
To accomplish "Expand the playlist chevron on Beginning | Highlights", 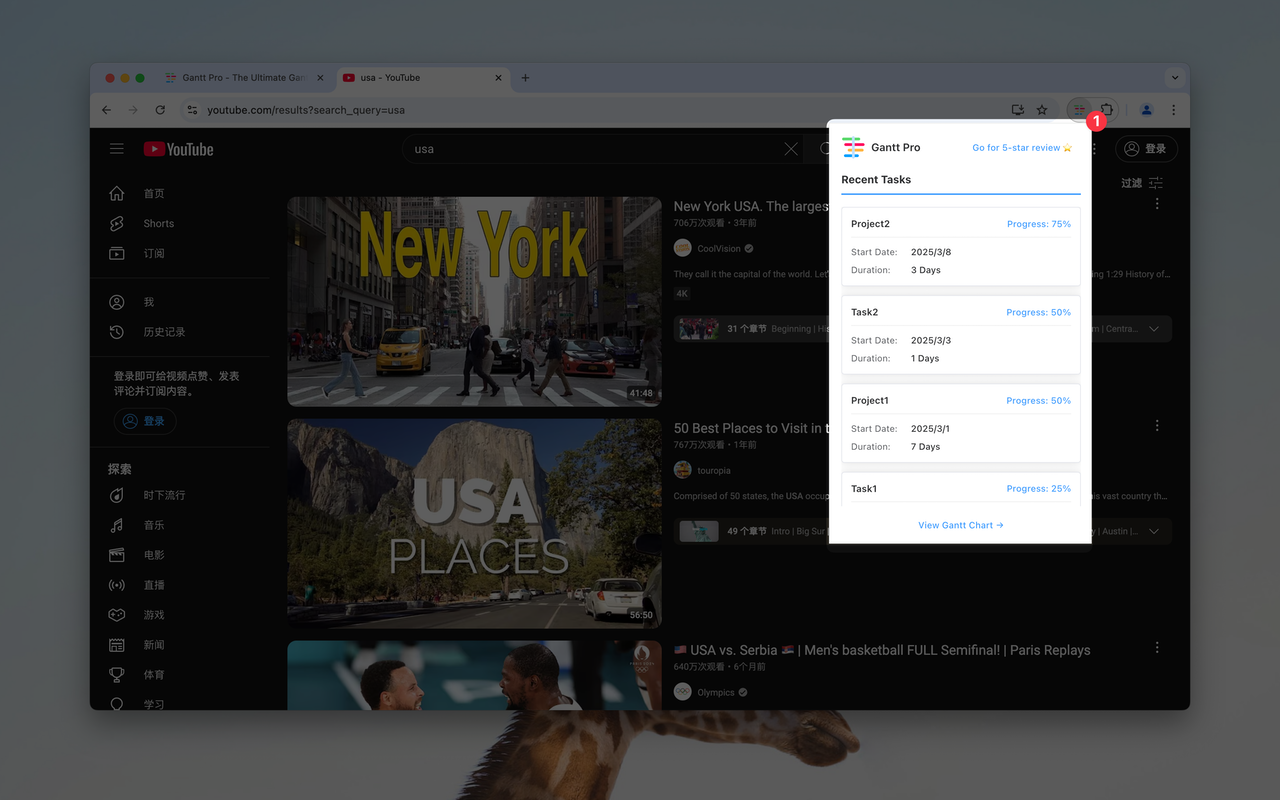I will pos(1155,328).
